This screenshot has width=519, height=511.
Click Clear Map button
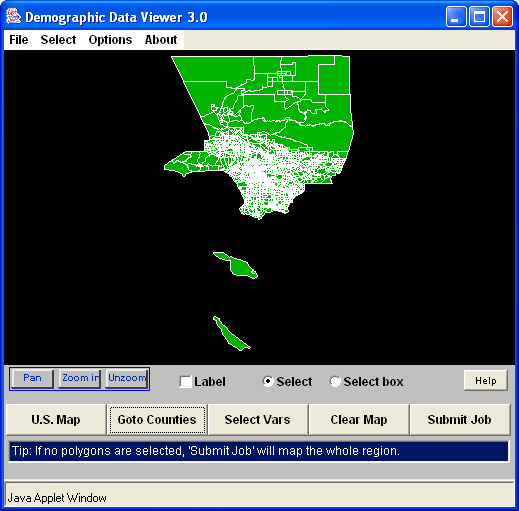click(359, 420)
